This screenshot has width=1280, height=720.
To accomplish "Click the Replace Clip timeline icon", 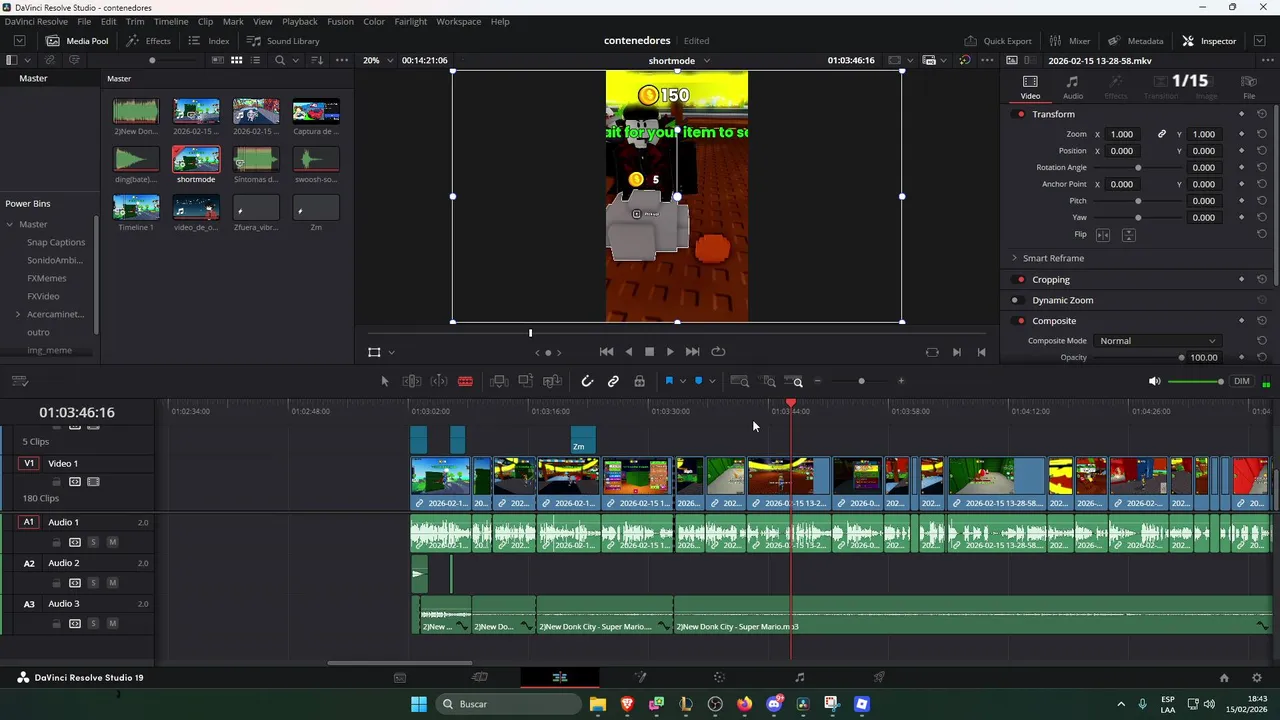I will [x=552, y=381].
